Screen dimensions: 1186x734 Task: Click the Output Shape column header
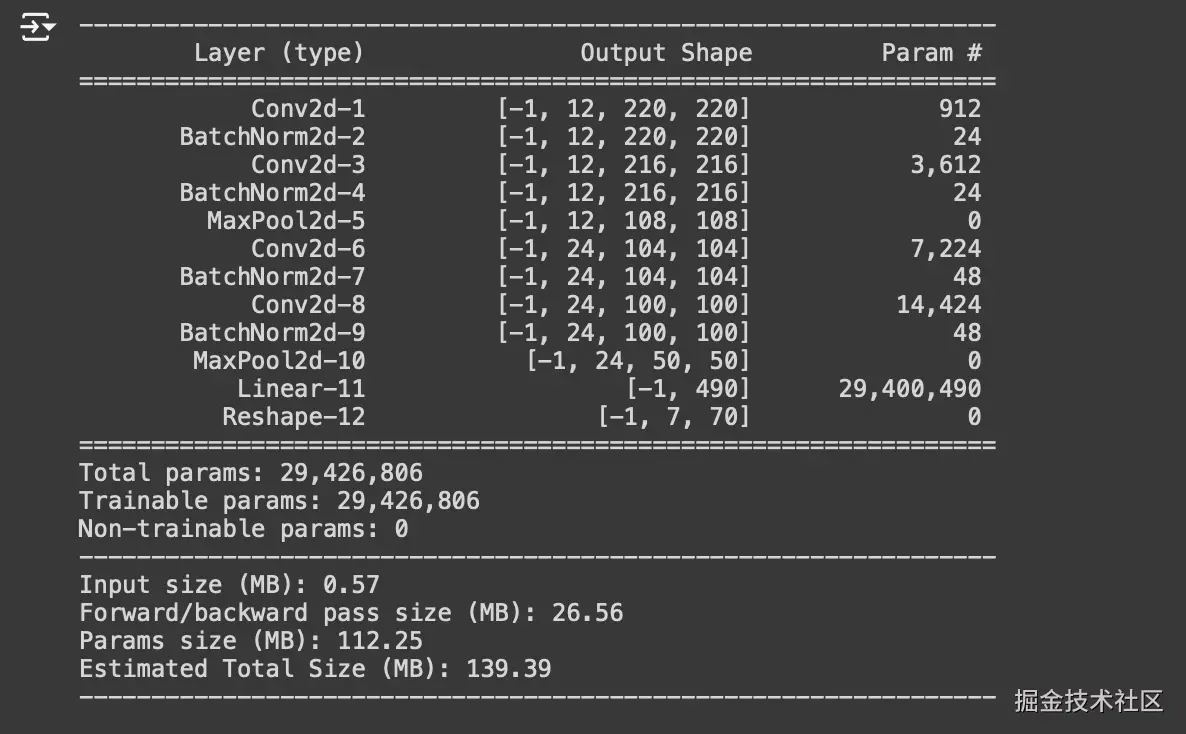point(666,53)
